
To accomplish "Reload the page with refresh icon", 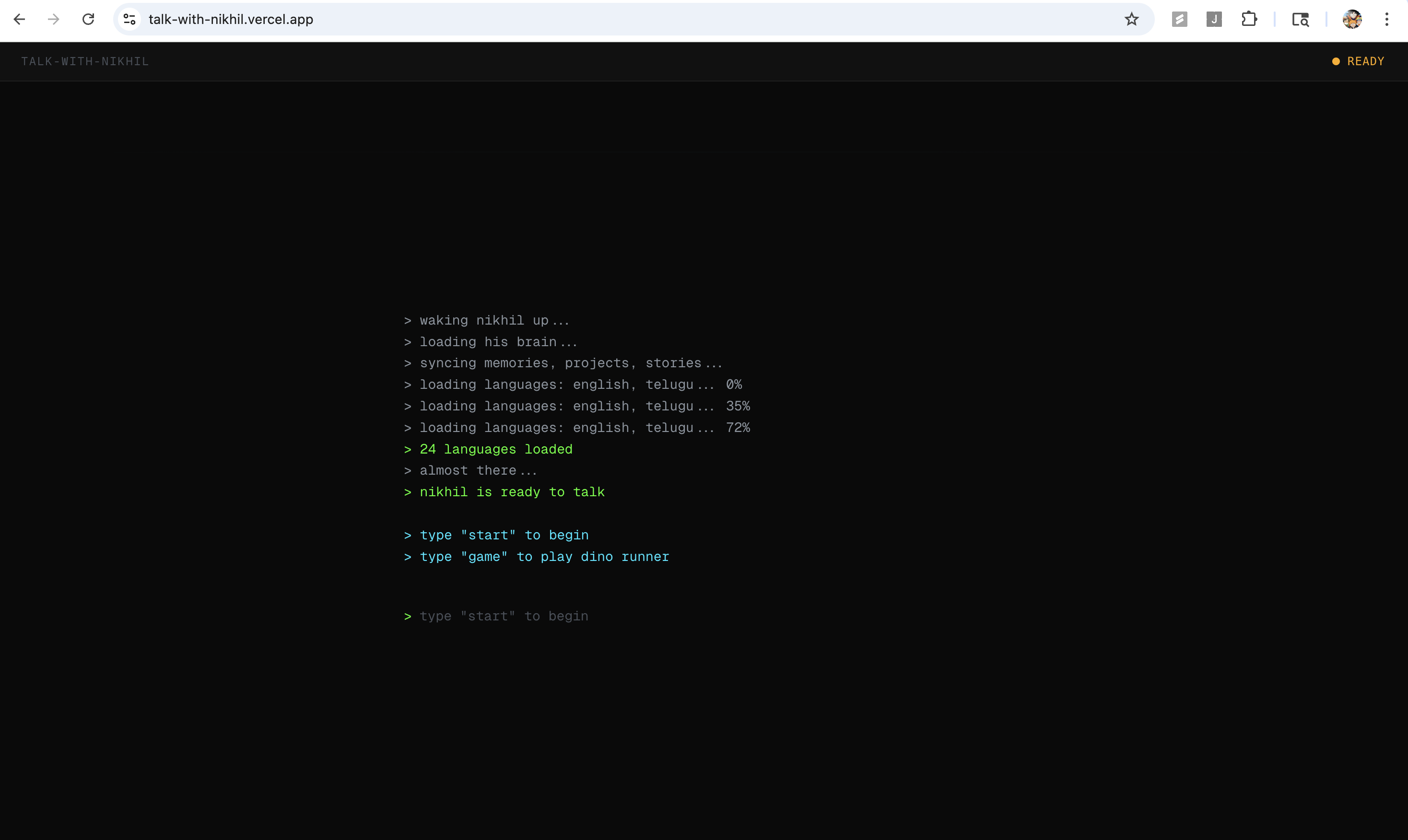I will (88, 19).
